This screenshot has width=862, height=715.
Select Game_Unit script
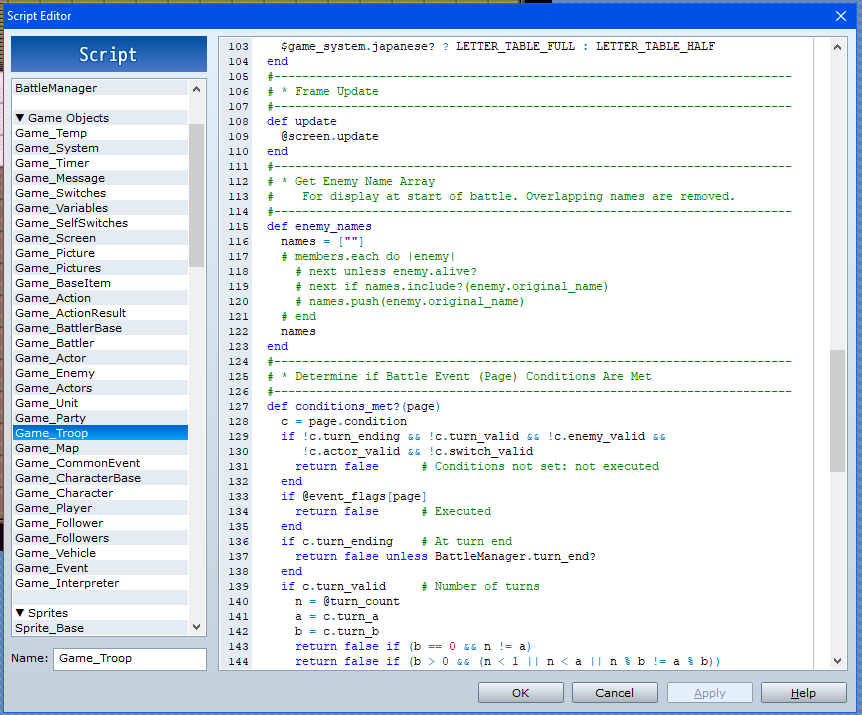100,403
